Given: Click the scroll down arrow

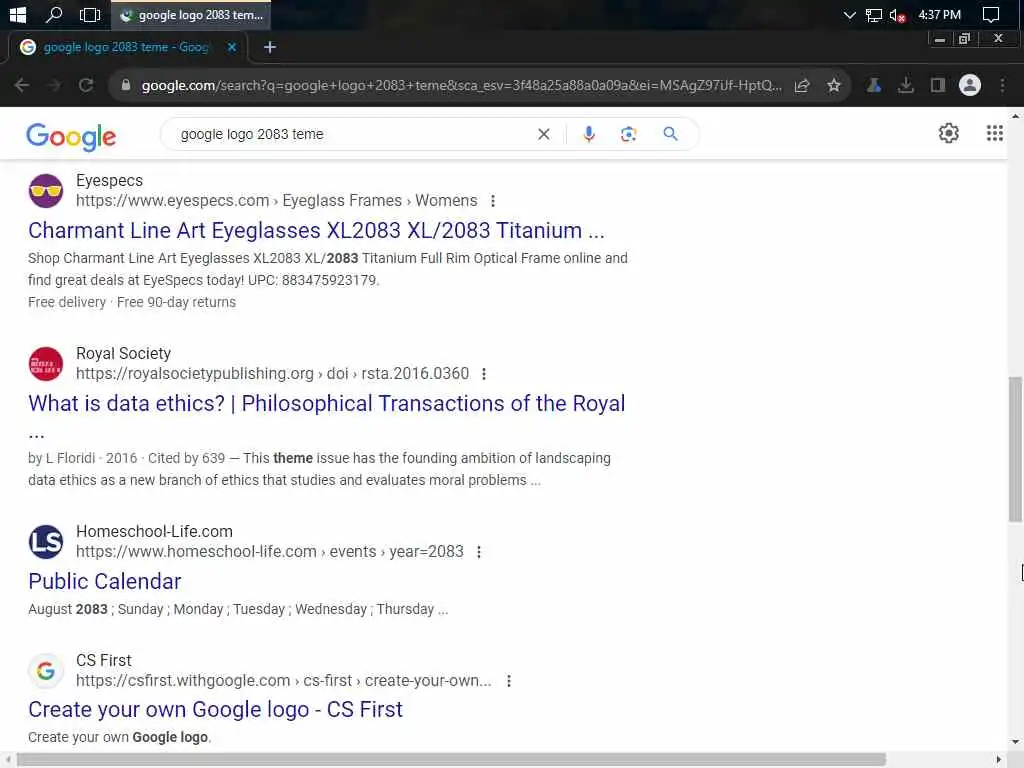Looking at the screenshot, I should (1015, 743).
